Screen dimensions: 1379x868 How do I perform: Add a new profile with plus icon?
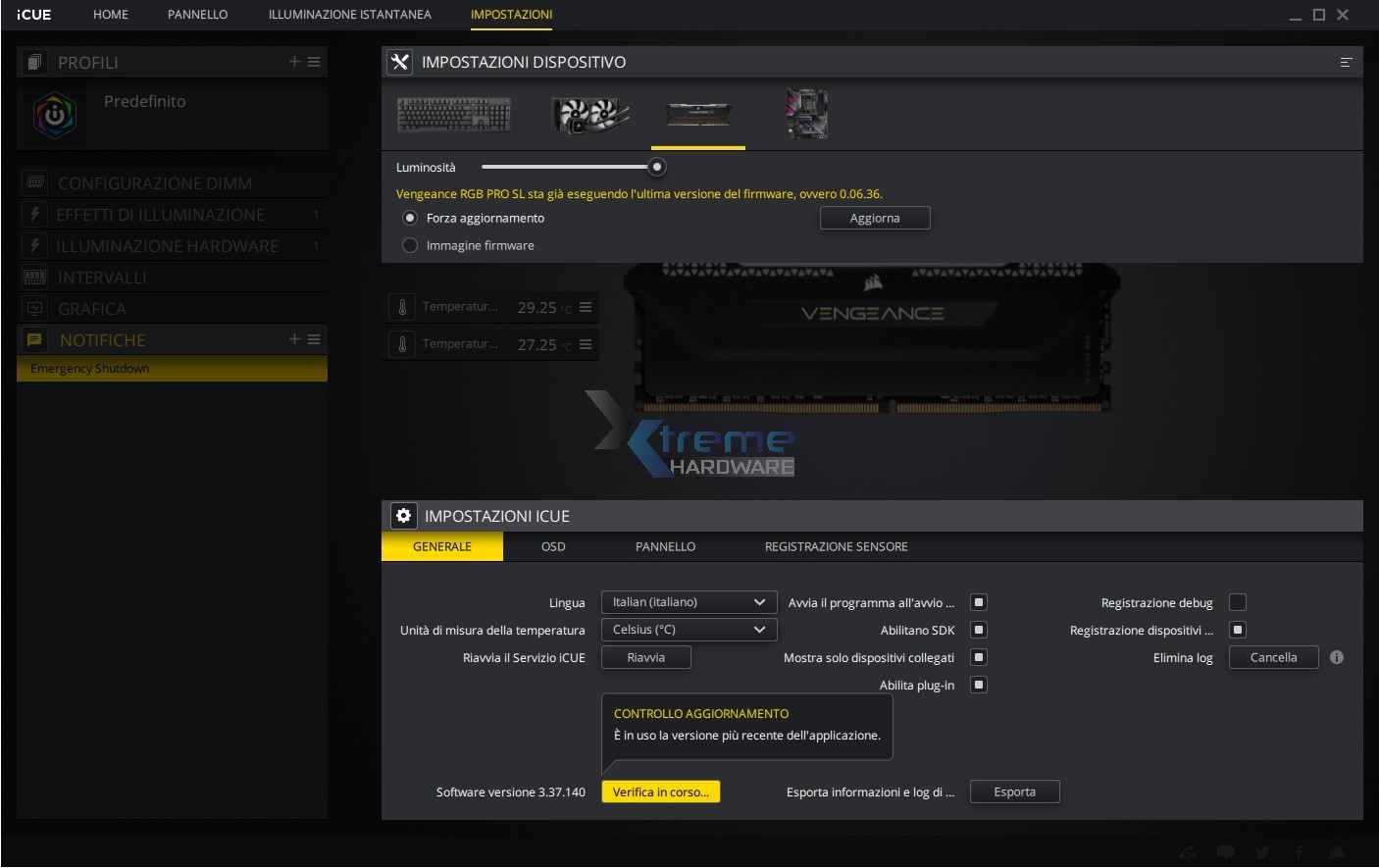point(294,62)
